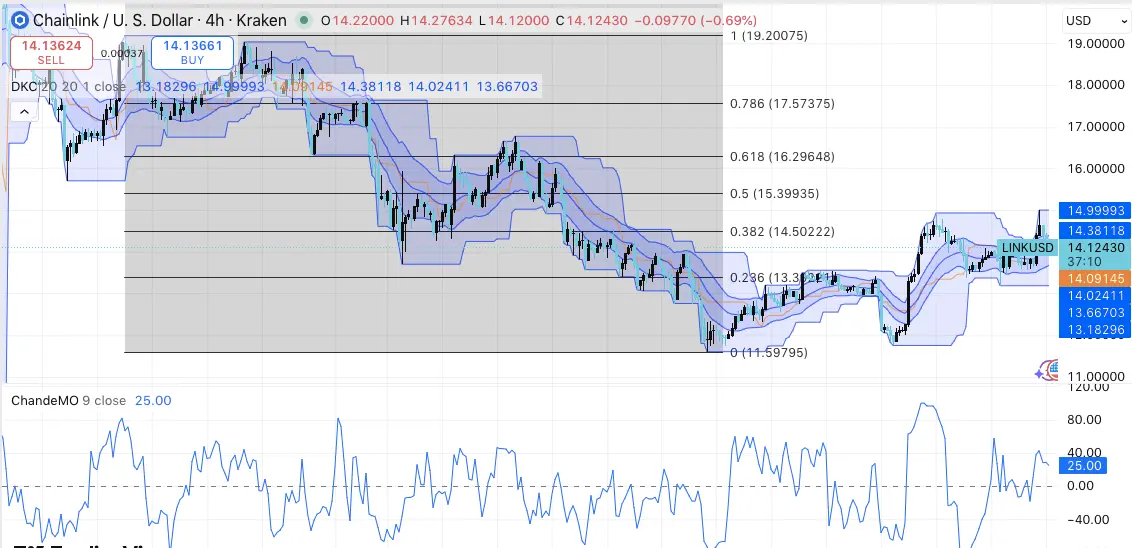Click the 14.02411 value in DKC legend
Image resolution: width=1132 pixels, height=548 pixels.
click(439, 87)
